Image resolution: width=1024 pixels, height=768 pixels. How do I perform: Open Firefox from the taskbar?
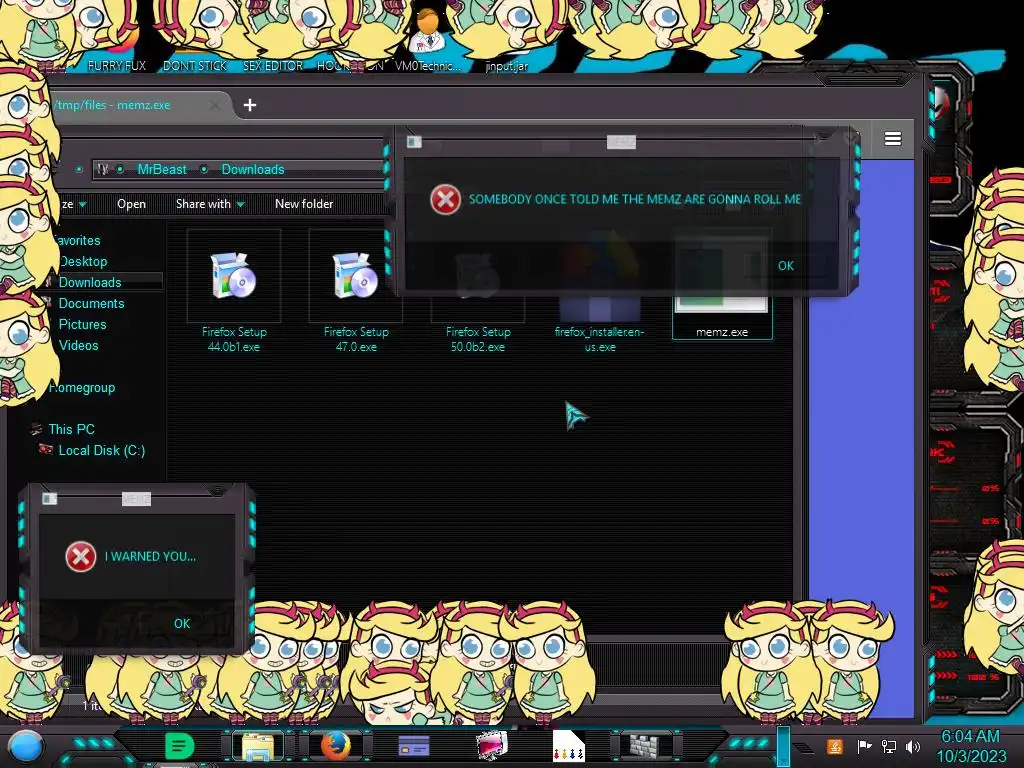tap(336, 746)
